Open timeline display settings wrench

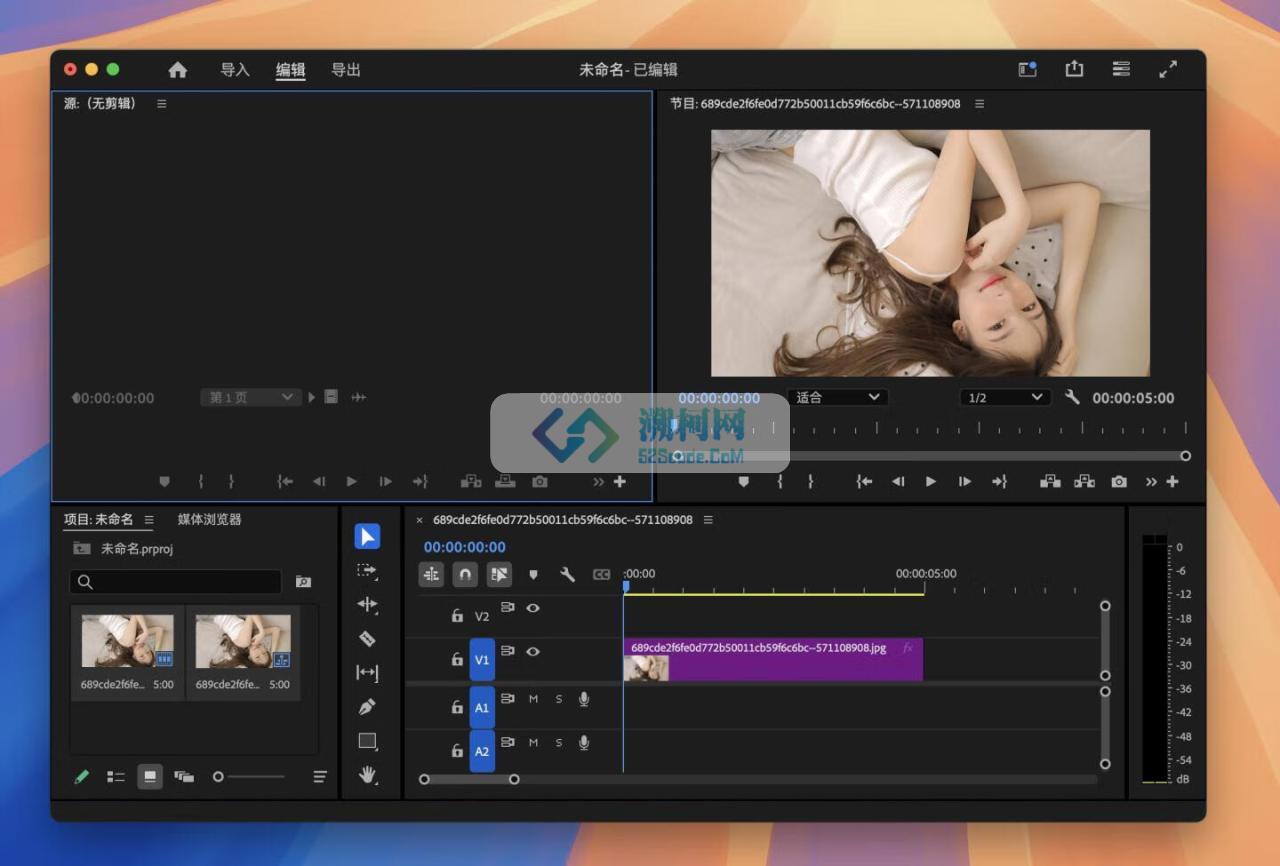[567, 574]
